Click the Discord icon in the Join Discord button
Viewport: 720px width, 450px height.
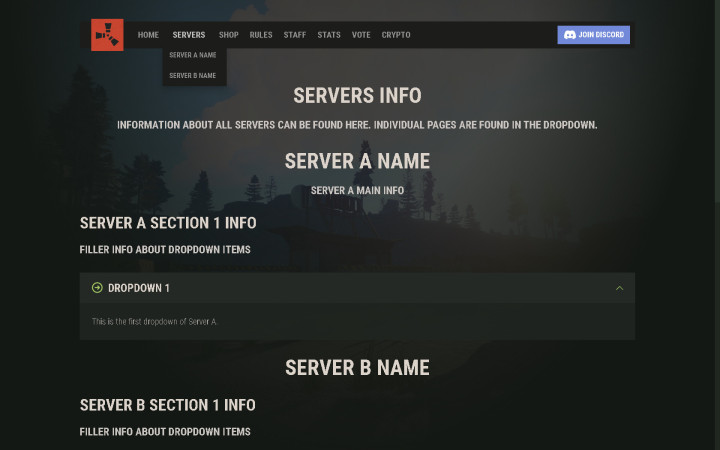tap(569, 35)
